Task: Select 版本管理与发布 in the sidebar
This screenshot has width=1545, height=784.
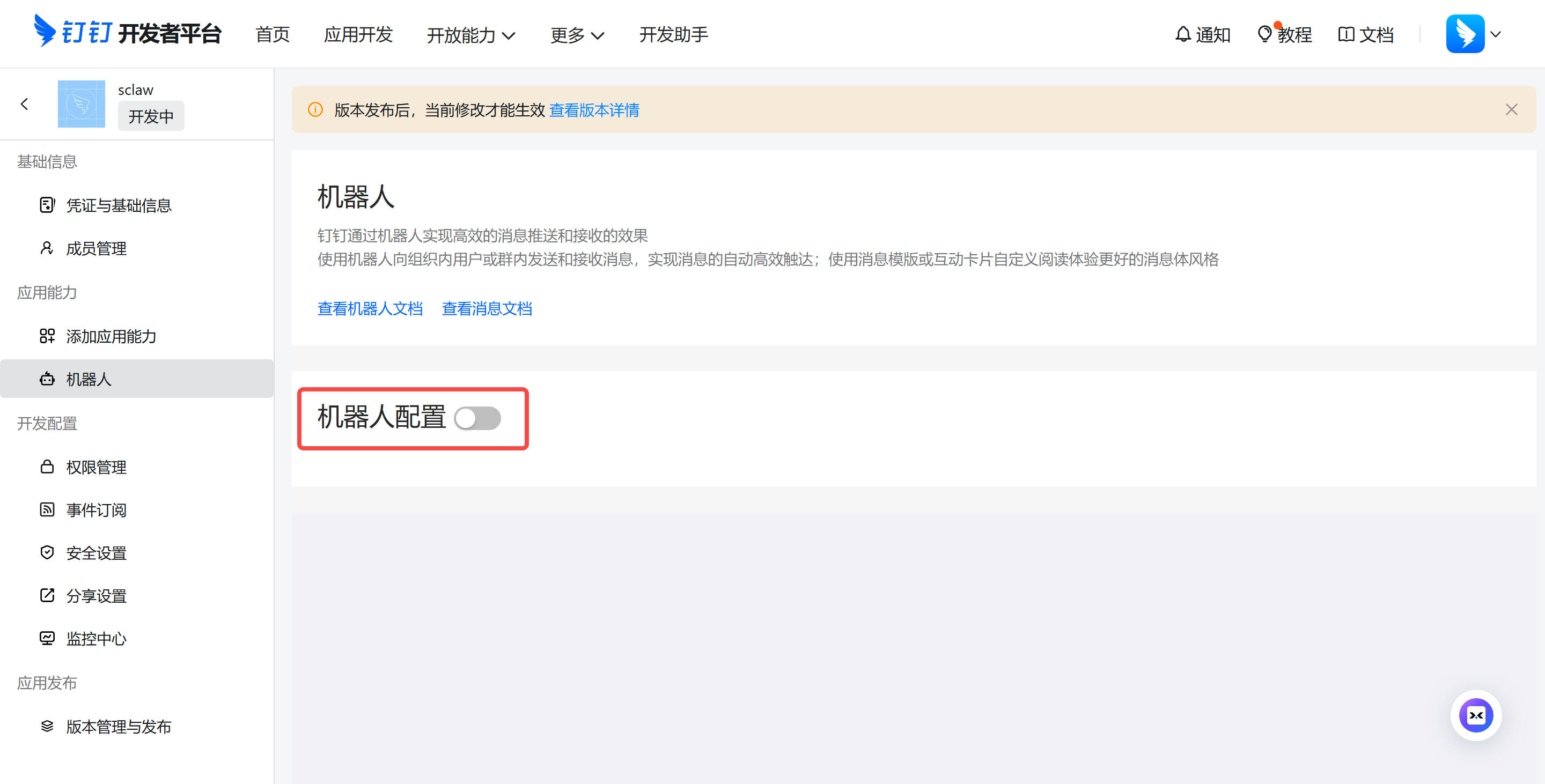Action: (x=118, y=727)
